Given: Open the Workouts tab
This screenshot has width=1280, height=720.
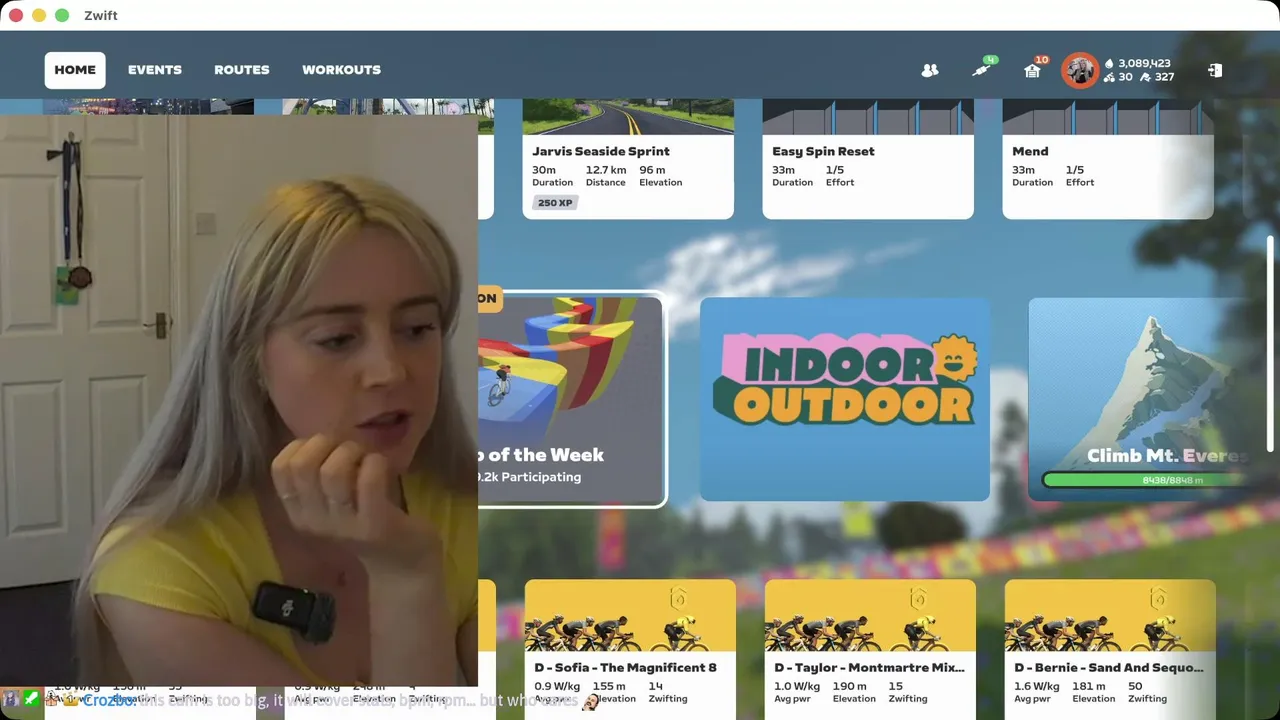Looking at the screenshot, I should pos(341,70).
